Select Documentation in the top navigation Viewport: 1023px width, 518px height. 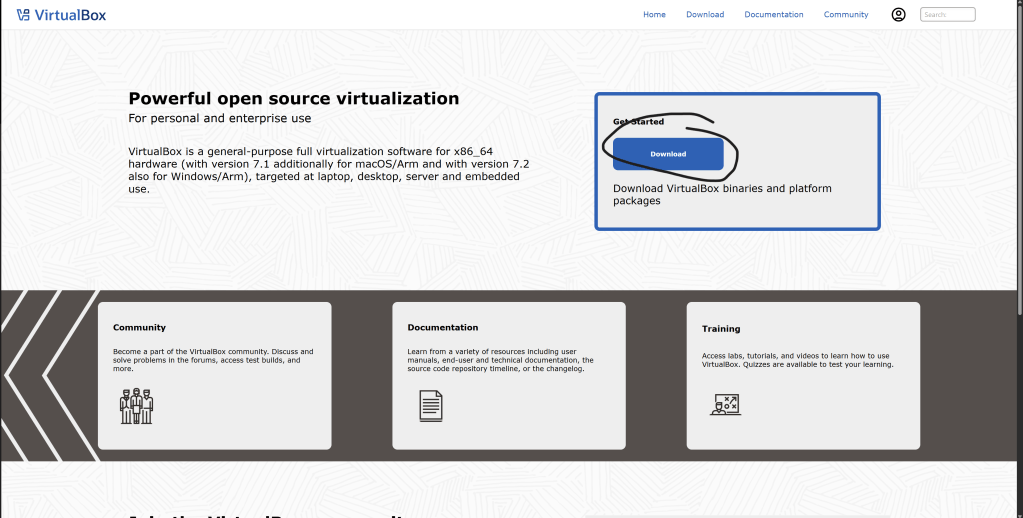pos(774,15)
